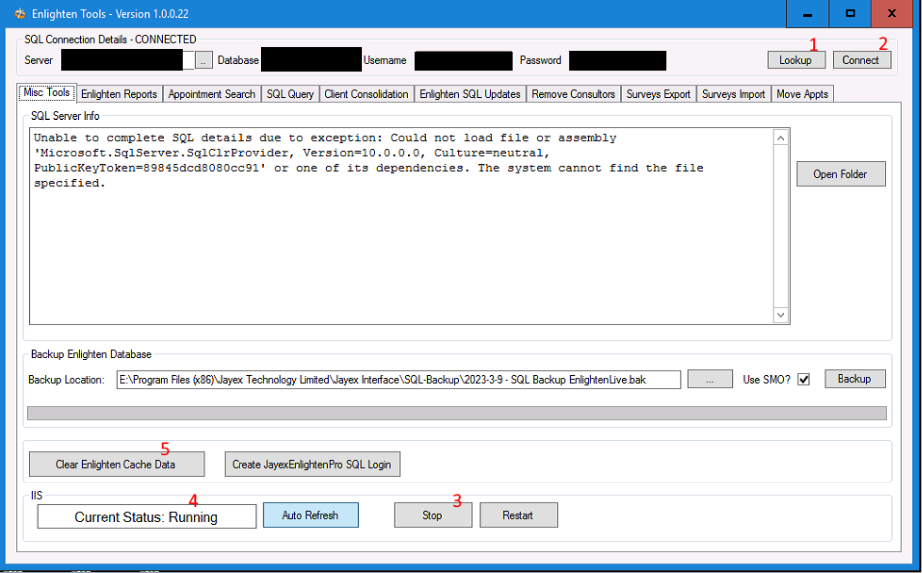Click the Open Folder button

pyautogui.click(x=841, y=174)
